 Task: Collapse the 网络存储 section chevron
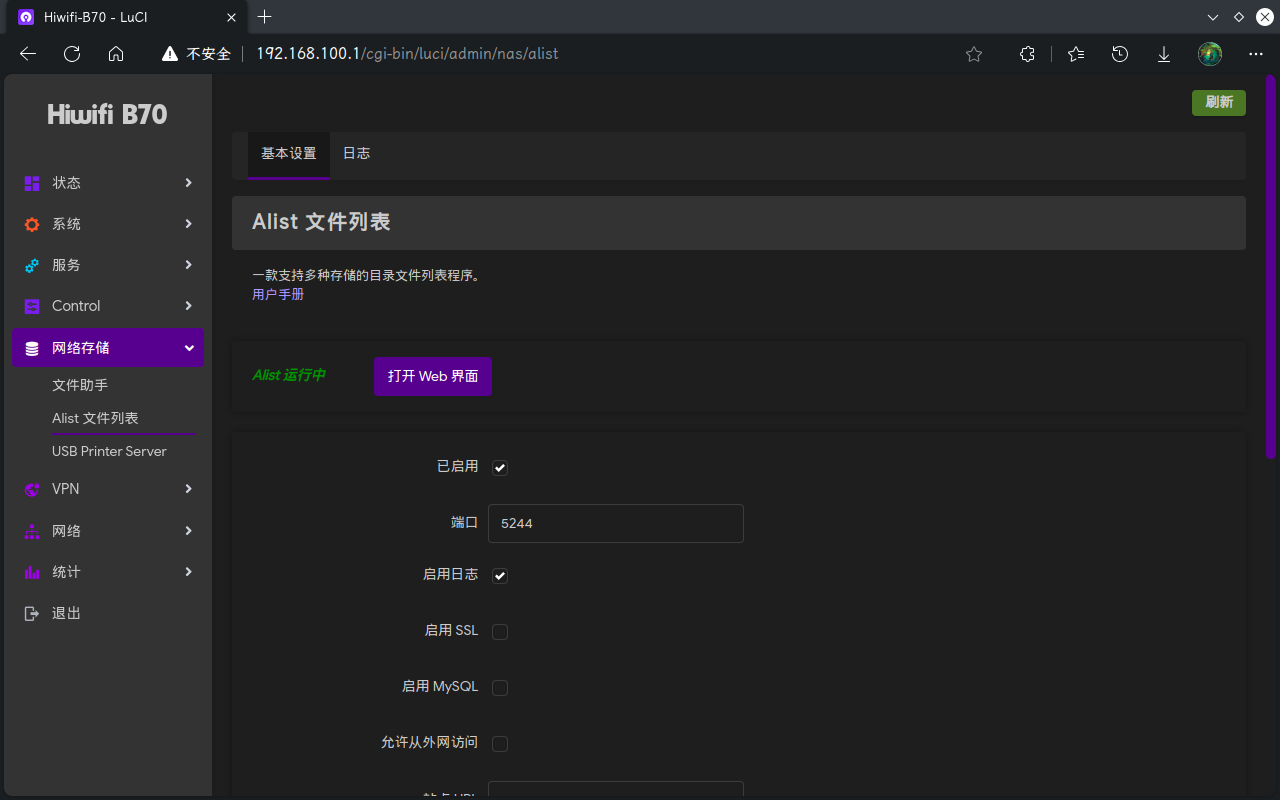(188, 348)
